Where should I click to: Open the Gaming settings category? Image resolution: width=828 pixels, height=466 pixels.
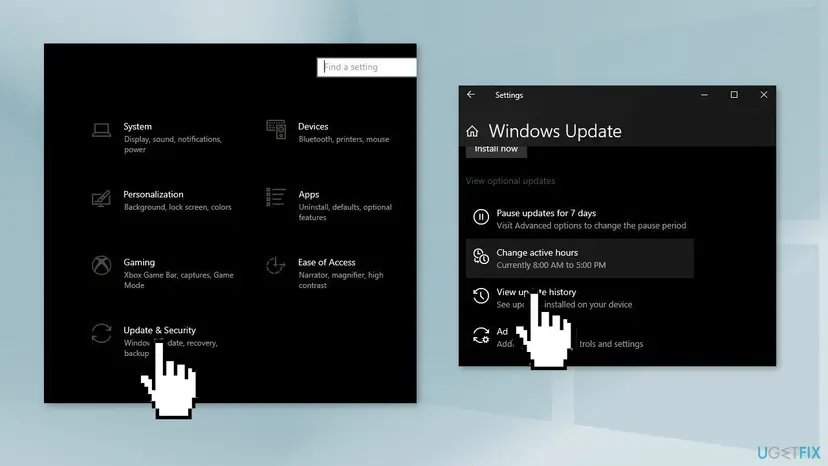(163, 273)
